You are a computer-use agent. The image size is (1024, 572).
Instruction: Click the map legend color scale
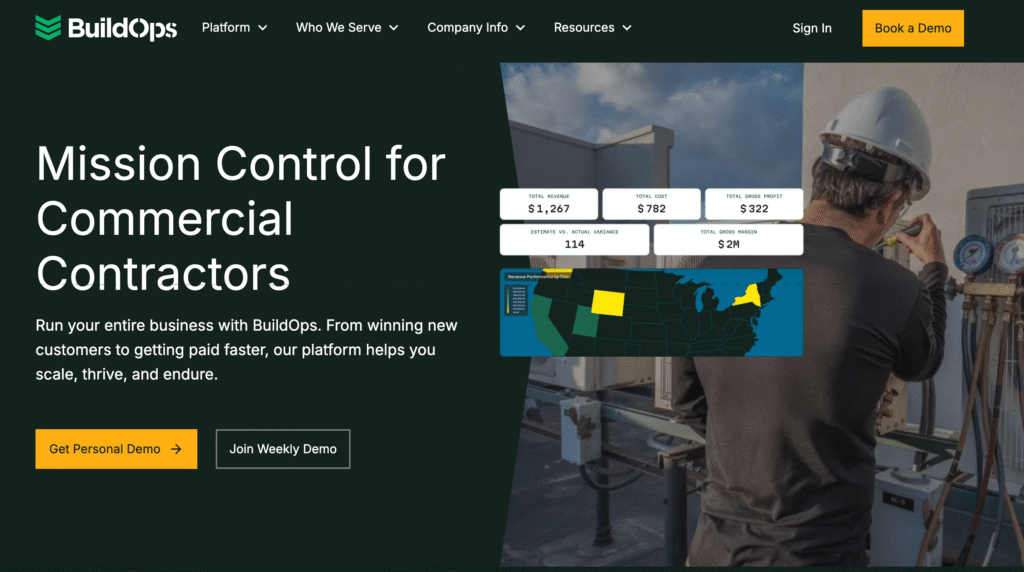[x=517, y=300]
